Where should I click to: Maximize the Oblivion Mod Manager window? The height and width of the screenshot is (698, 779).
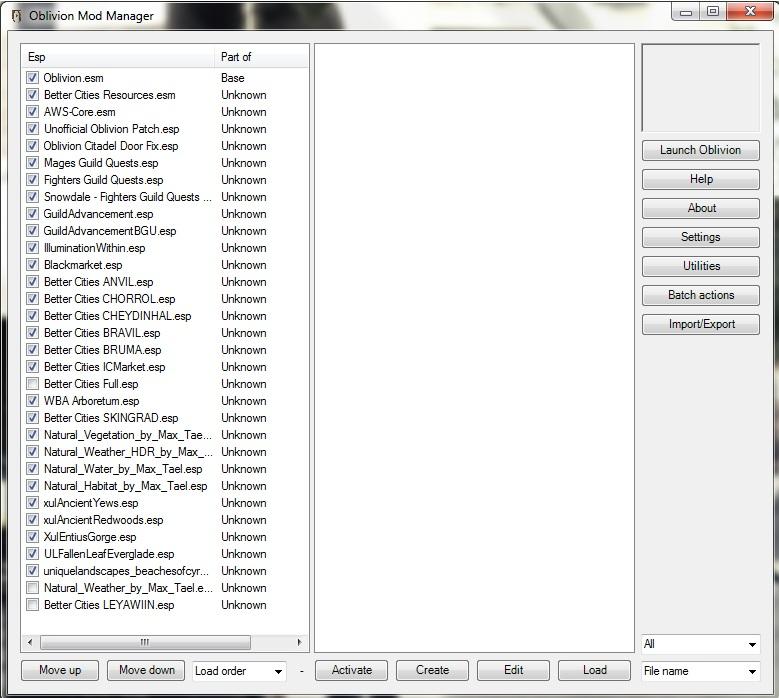pyautogui.click(x=713, y=11)
